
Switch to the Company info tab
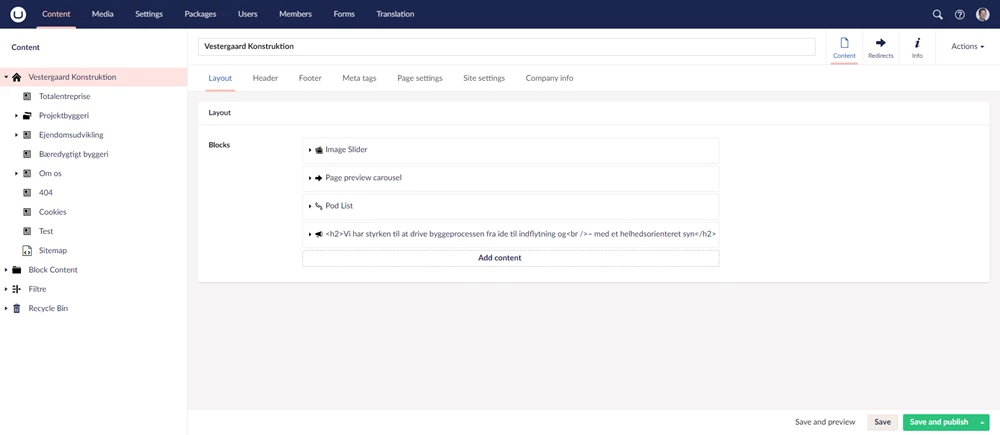pyautogui.click(x=549, y=78)
